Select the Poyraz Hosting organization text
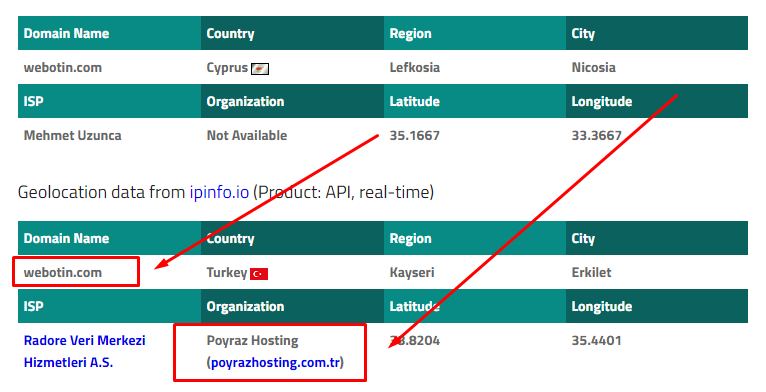This screenshot has width=766, height=392. [252, 341]
